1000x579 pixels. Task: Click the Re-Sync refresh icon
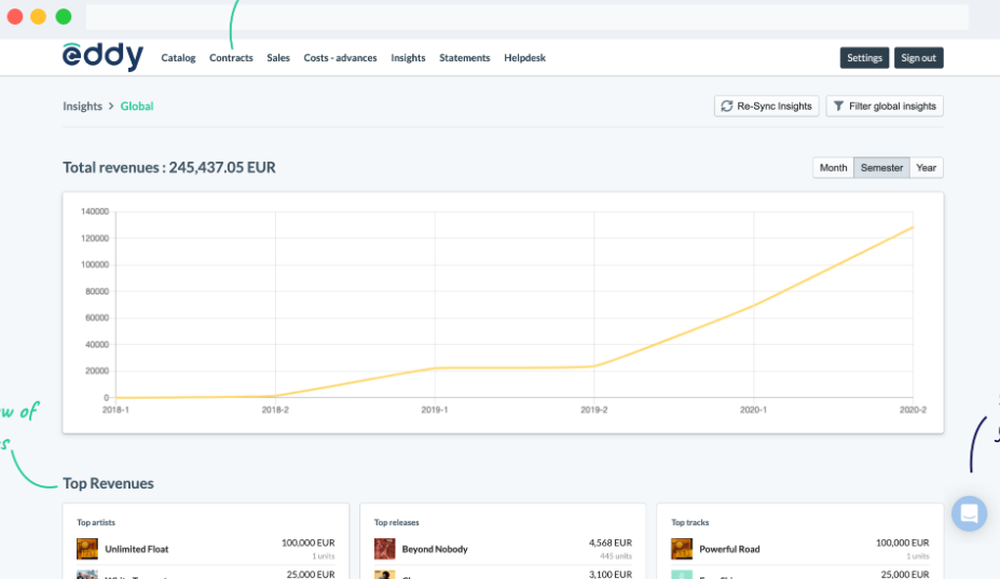[x=726, y=106]
